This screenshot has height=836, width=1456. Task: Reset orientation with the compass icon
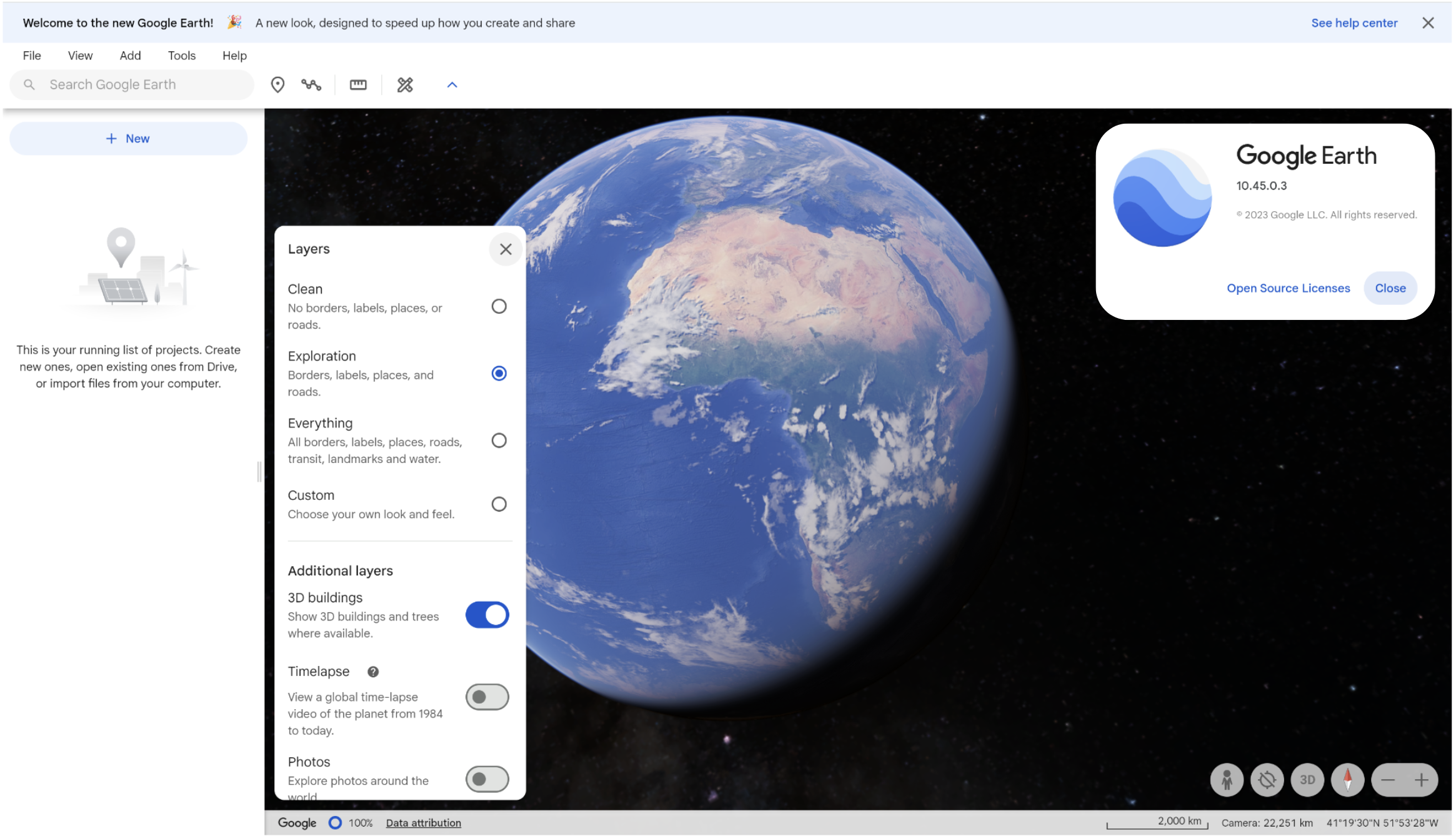coord(1347,780)
